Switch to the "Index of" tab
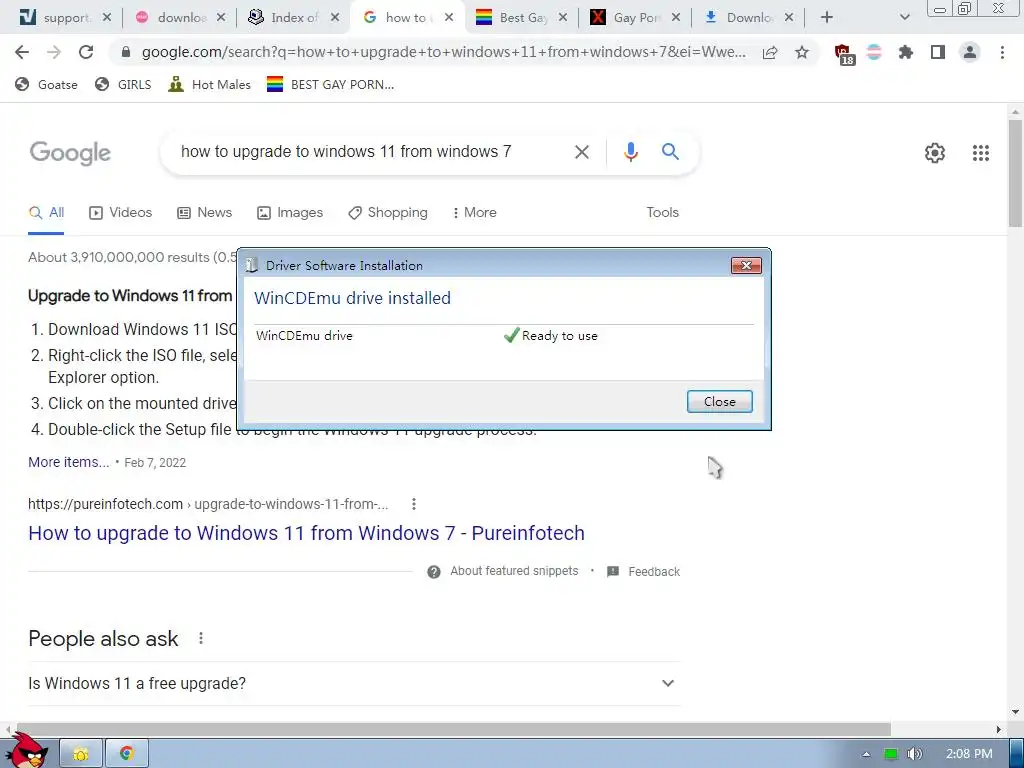1024x768 pixels. pos(294,18)
